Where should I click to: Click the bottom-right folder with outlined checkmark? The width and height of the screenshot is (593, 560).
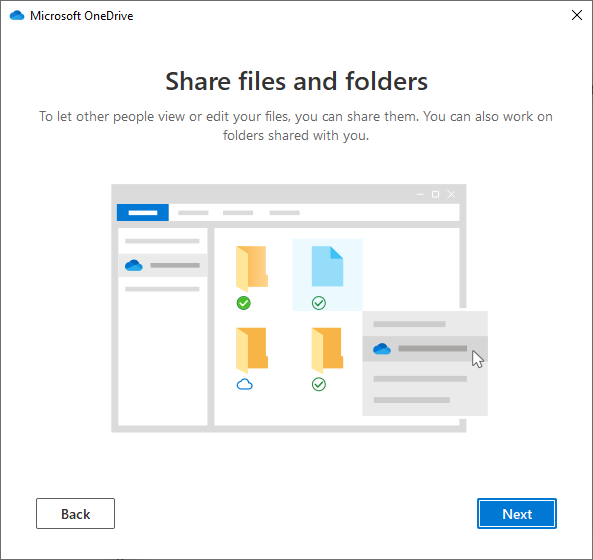coord(327,349)
